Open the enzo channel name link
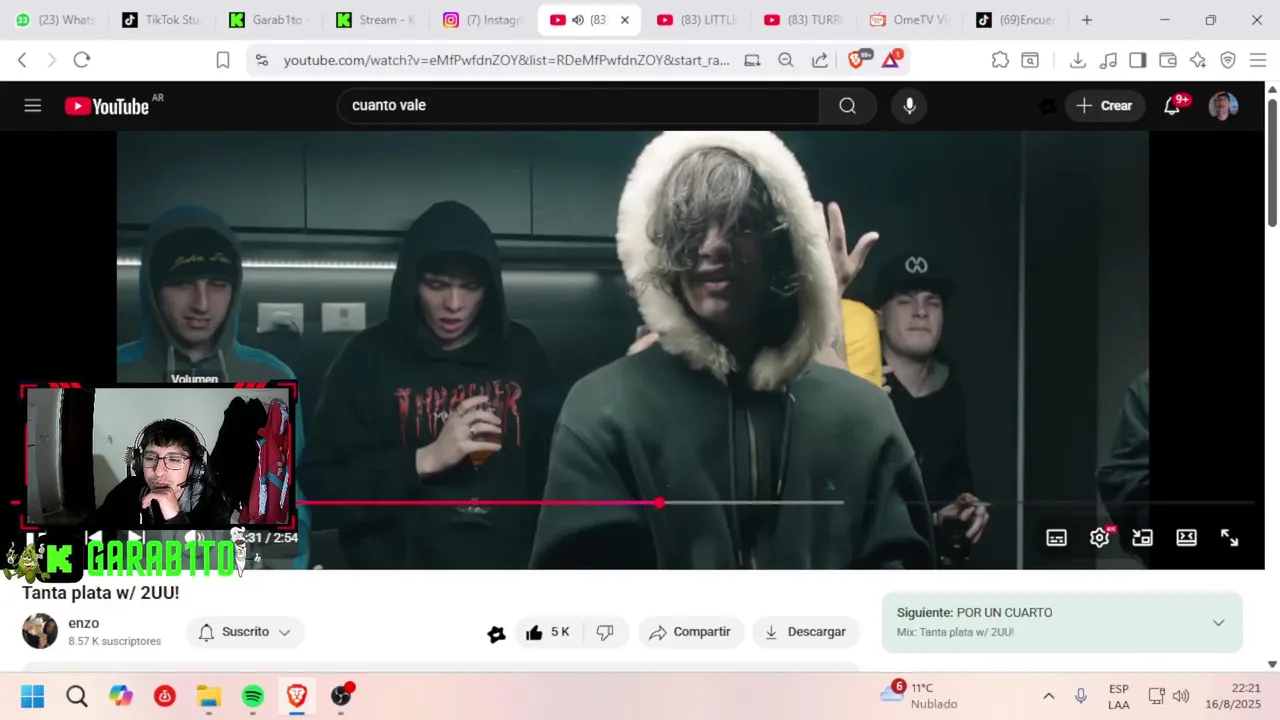The image size is (1280, 720). click(x=84, y=623)
